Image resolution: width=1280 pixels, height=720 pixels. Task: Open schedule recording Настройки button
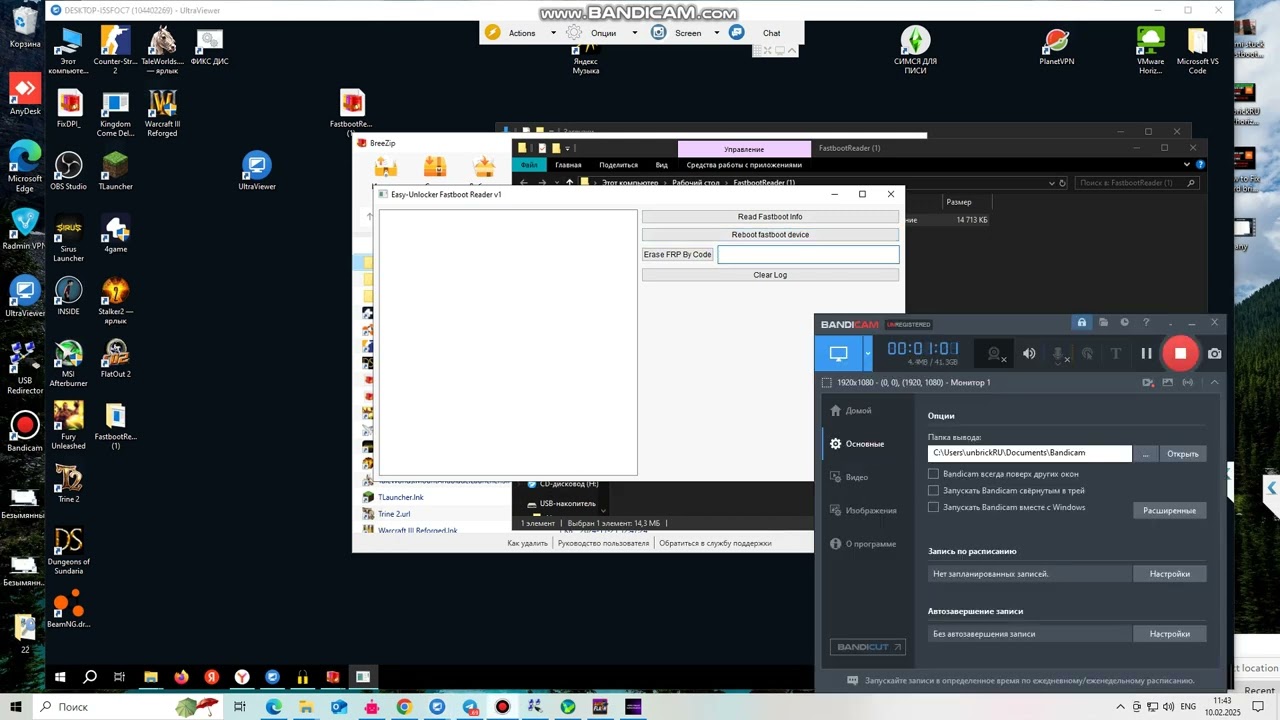1169,574
